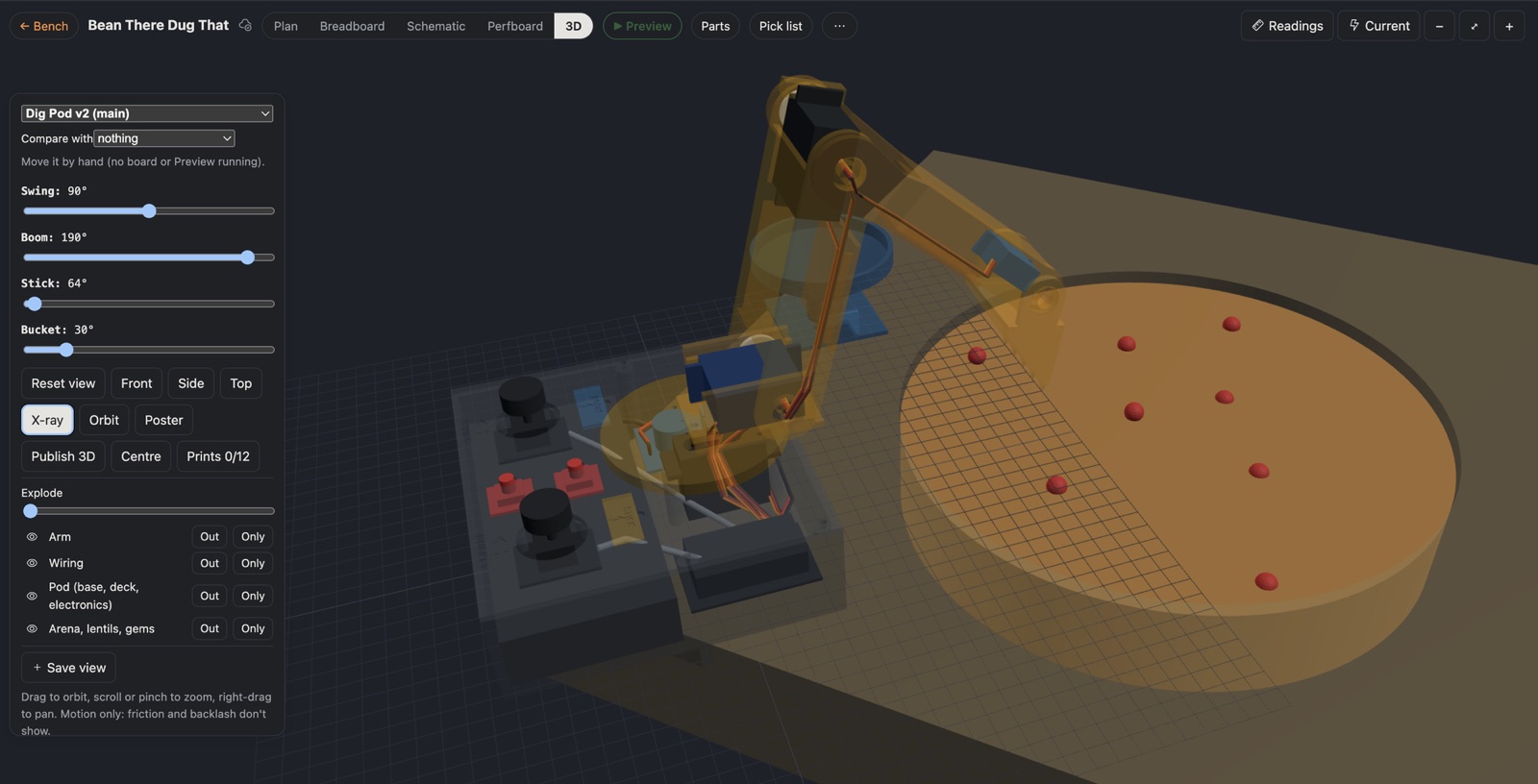Click the Save view button
This screenshot has width=1538, height=784.
tap(68, 668)
